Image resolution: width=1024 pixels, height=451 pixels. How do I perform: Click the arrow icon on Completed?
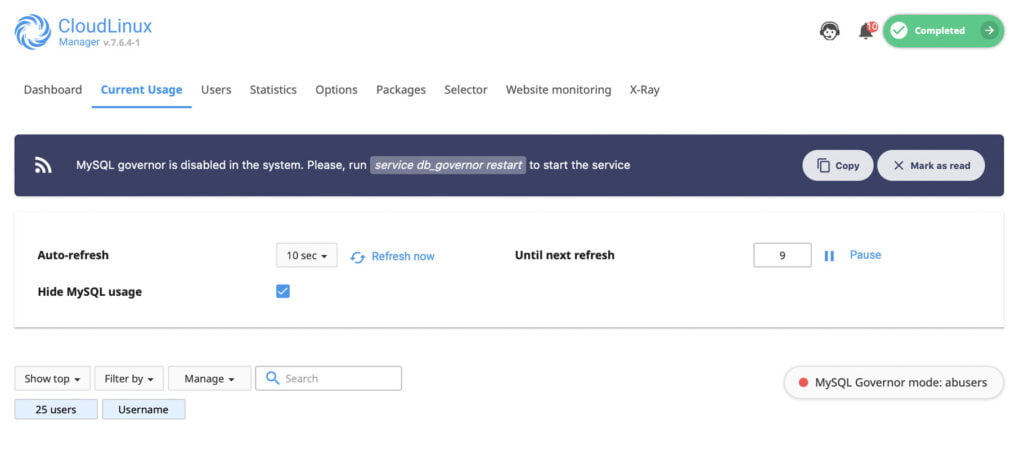[989, 31]
